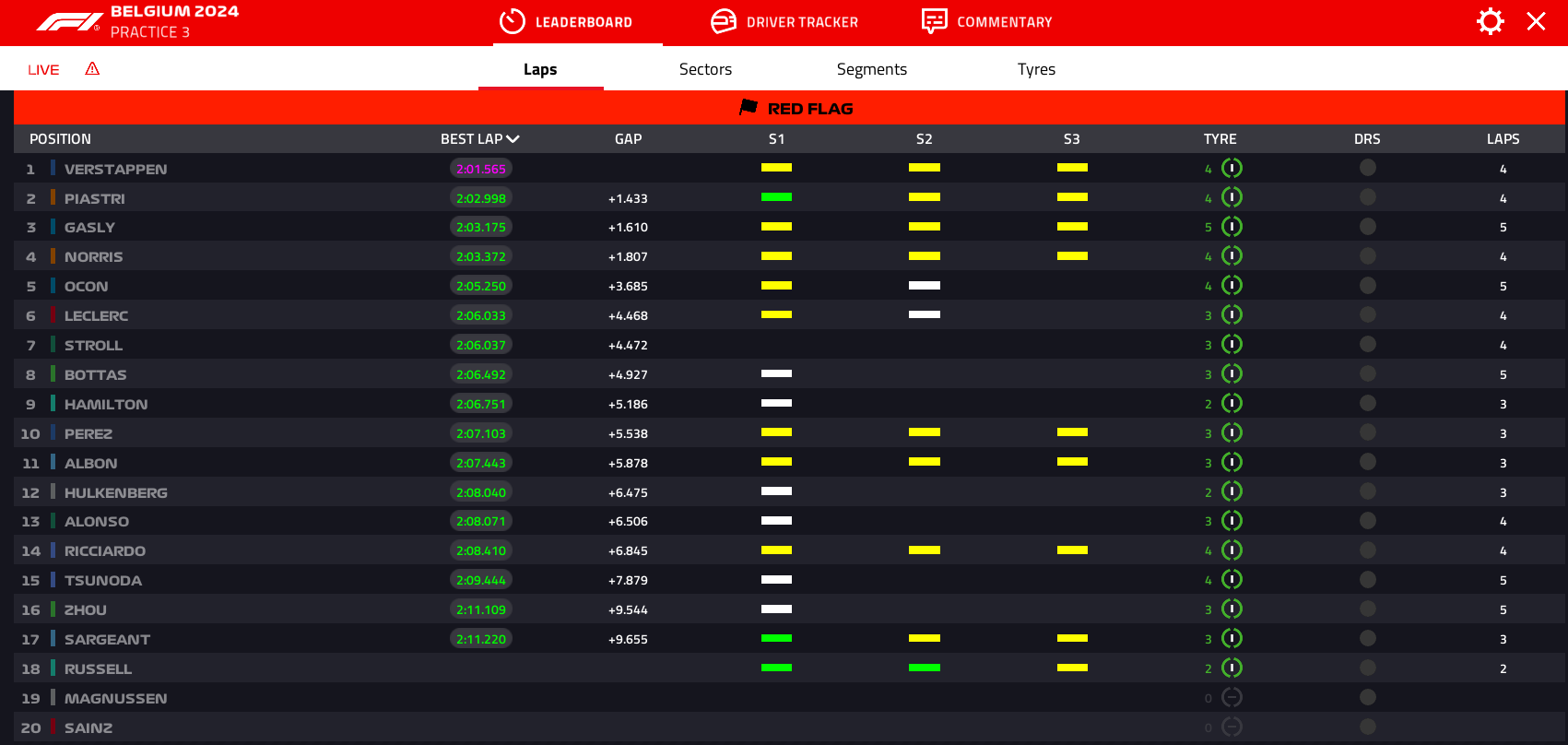The image size is (1568, 745).
Task: Click Sargeant's DRS indicator dot
Action: (x=1368, y=638)
